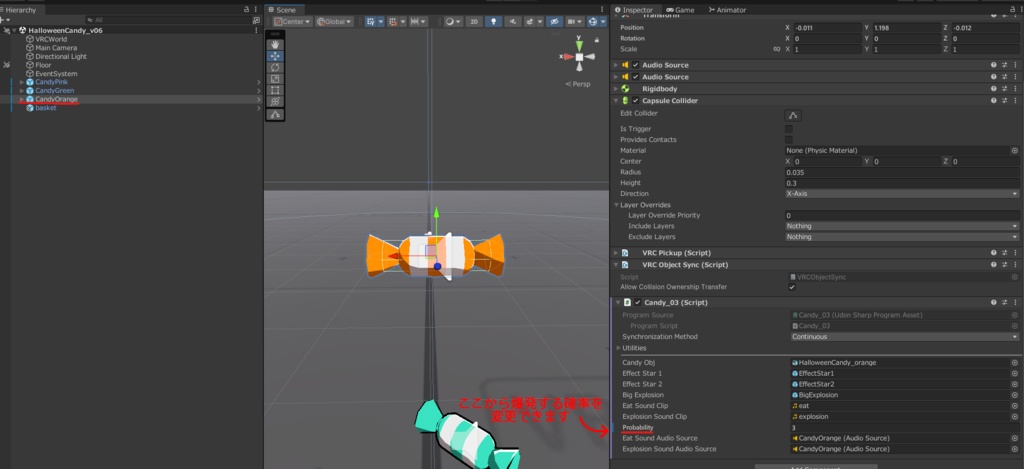Expand the CandyPink object
The width and height of the screenshot is (1024, 469).
(22, 82)
